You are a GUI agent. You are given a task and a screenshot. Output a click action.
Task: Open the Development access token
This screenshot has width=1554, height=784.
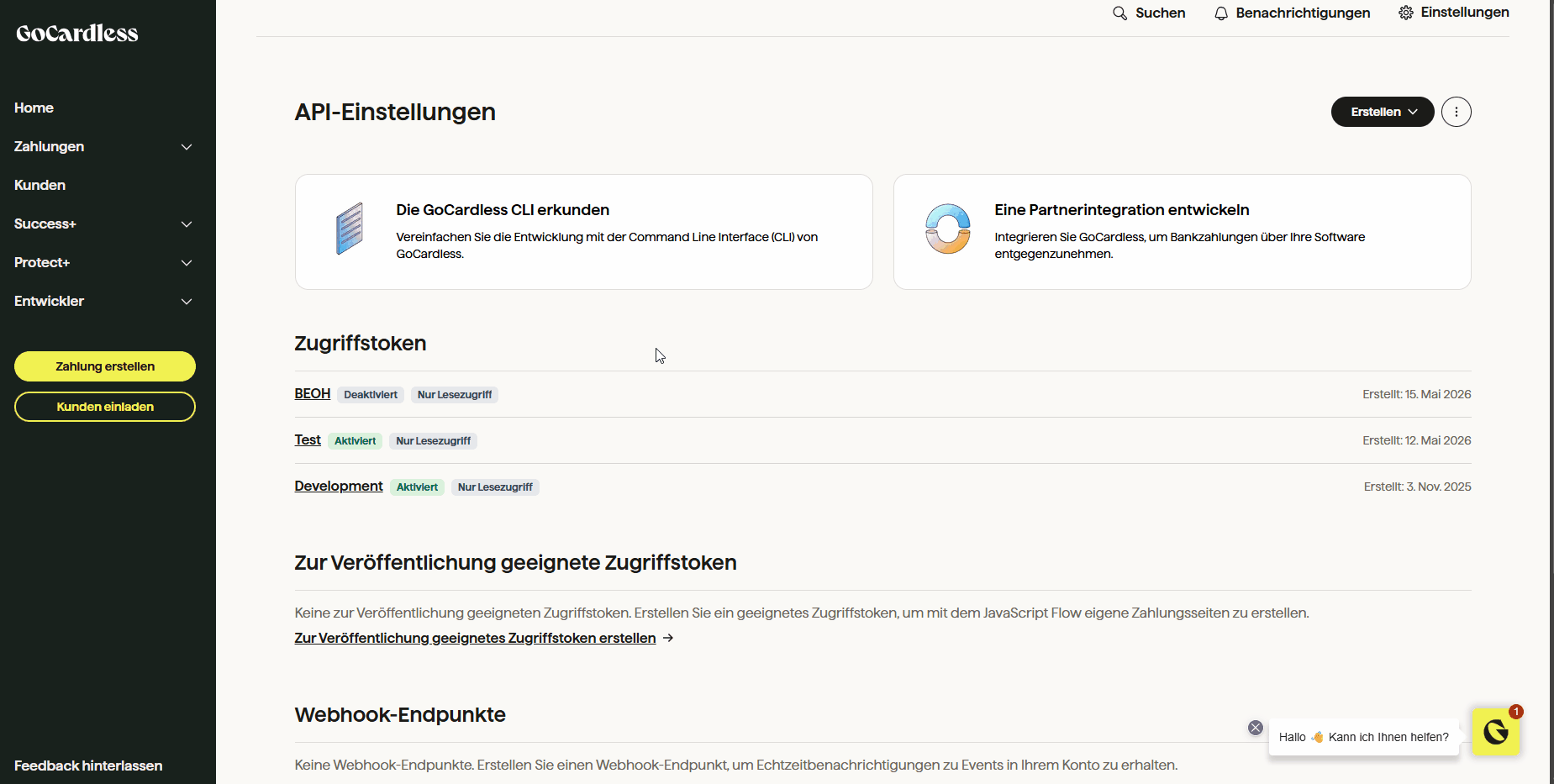pyautogui.click(x=339, y=486)
